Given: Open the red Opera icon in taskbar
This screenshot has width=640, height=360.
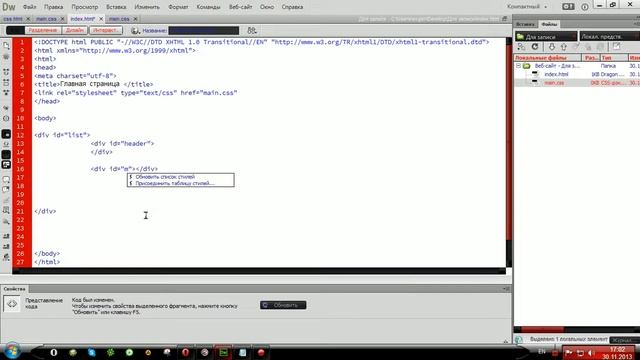Looking at the screenshot, I should 185,352.
